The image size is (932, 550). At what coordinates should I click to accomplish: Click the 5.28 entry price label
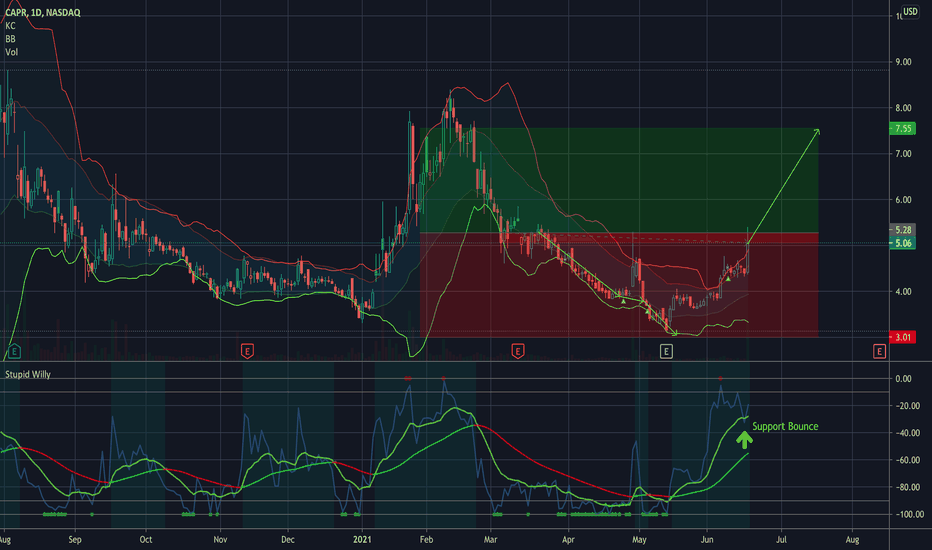[x=903, y=230]
